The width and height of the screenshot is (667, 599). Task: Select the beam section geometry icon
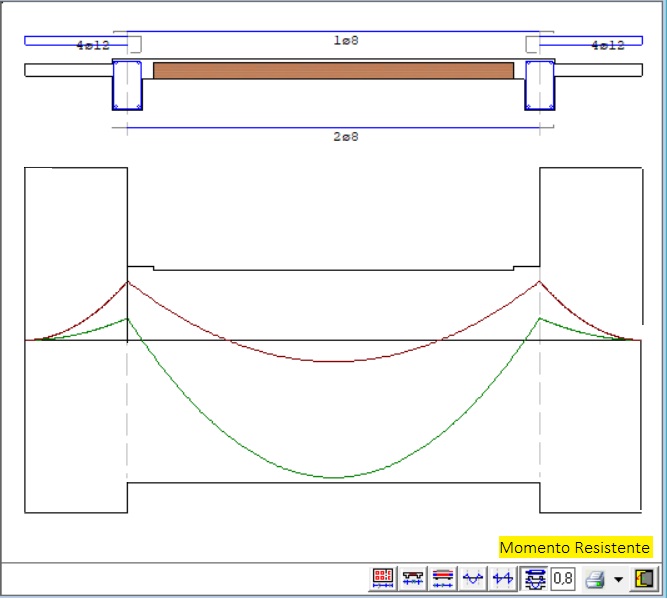413,579
